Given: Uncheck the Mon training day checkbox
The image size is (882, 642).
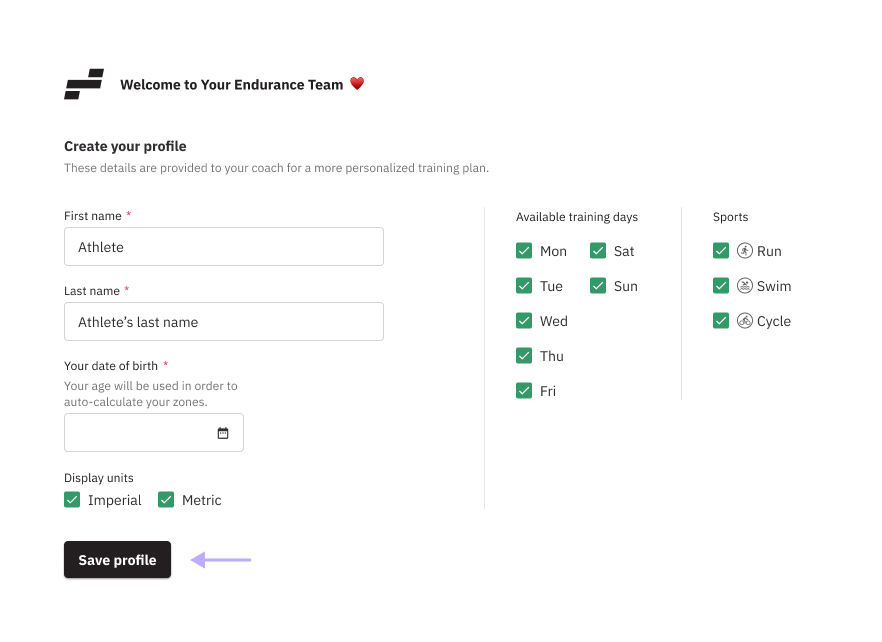Looking at the screenshot, I should coord(524,251).
